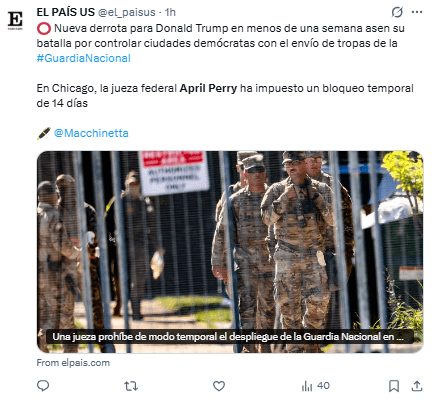The width and height of the screenshot is (436, 400).
Task: Click the pencil emoji beside @Macchinetta
Action: point(44,133)
